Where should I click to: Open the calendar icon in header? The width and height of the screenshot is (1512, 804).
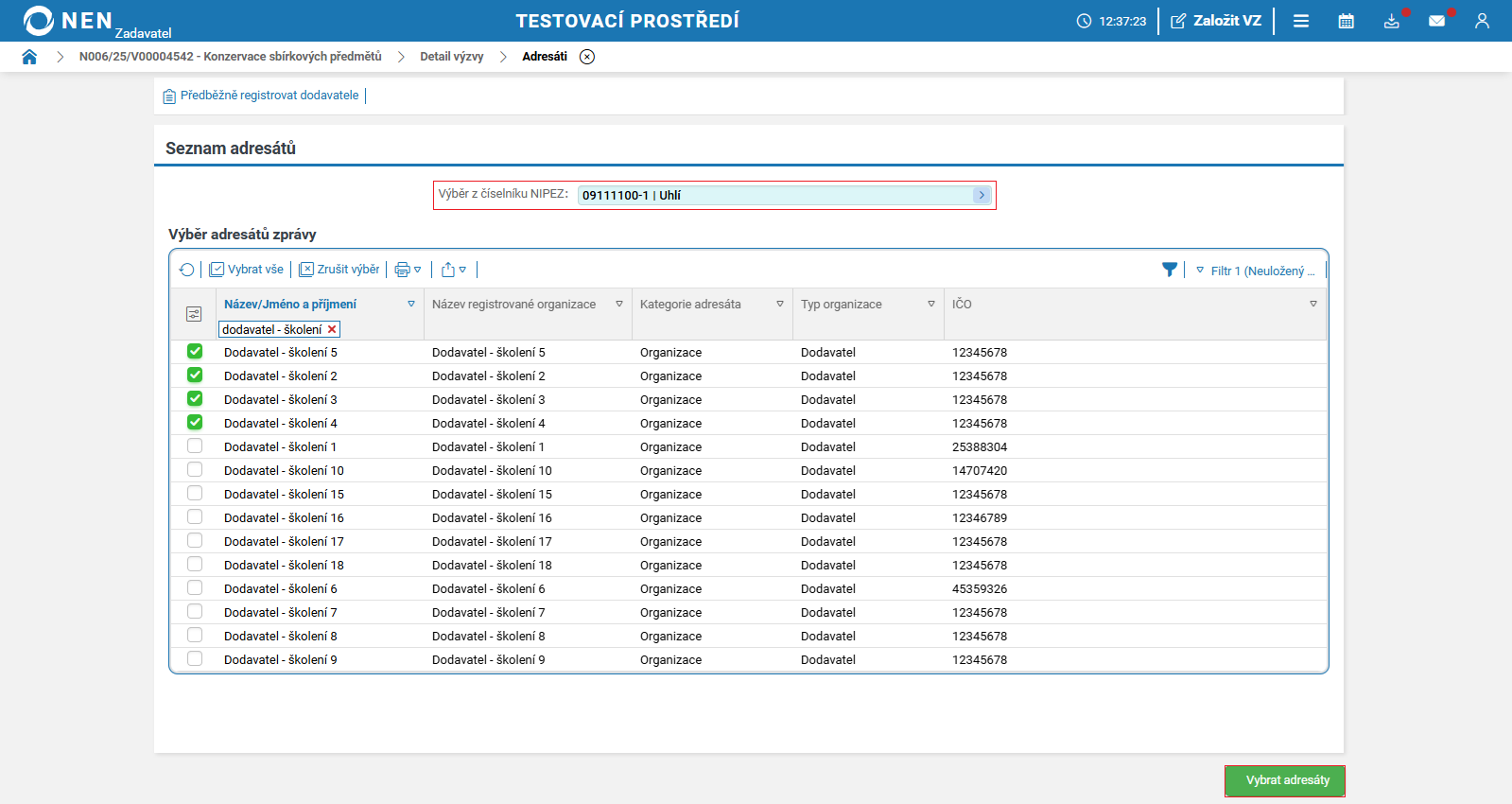tap(1346, 21)
